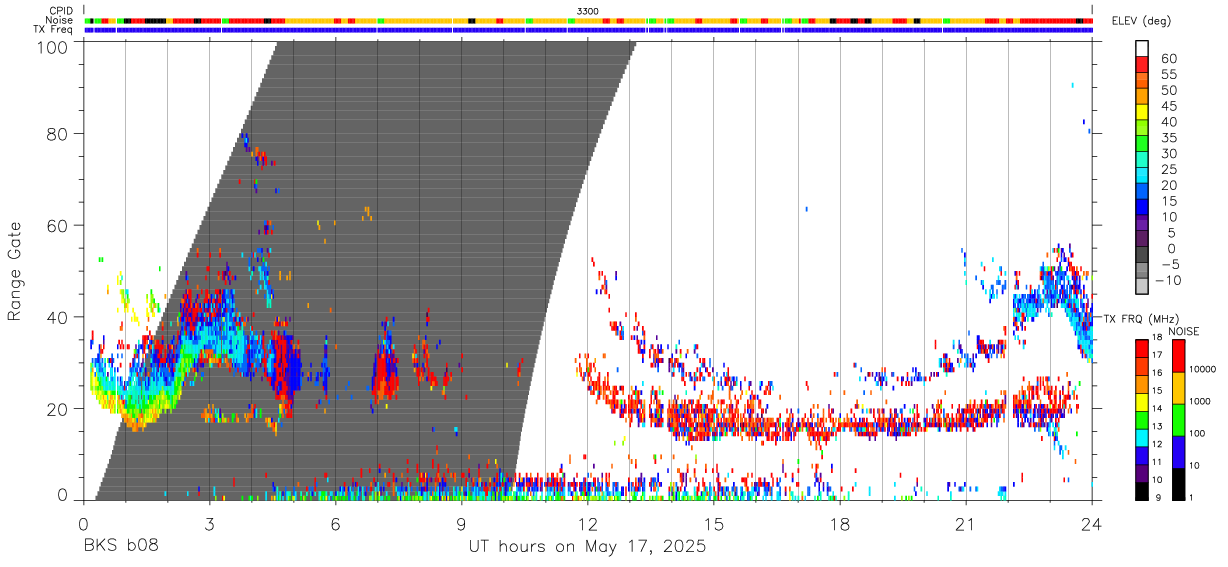Click the TX Freq row label
The image size is (1228, 567).
pos(53,29)
